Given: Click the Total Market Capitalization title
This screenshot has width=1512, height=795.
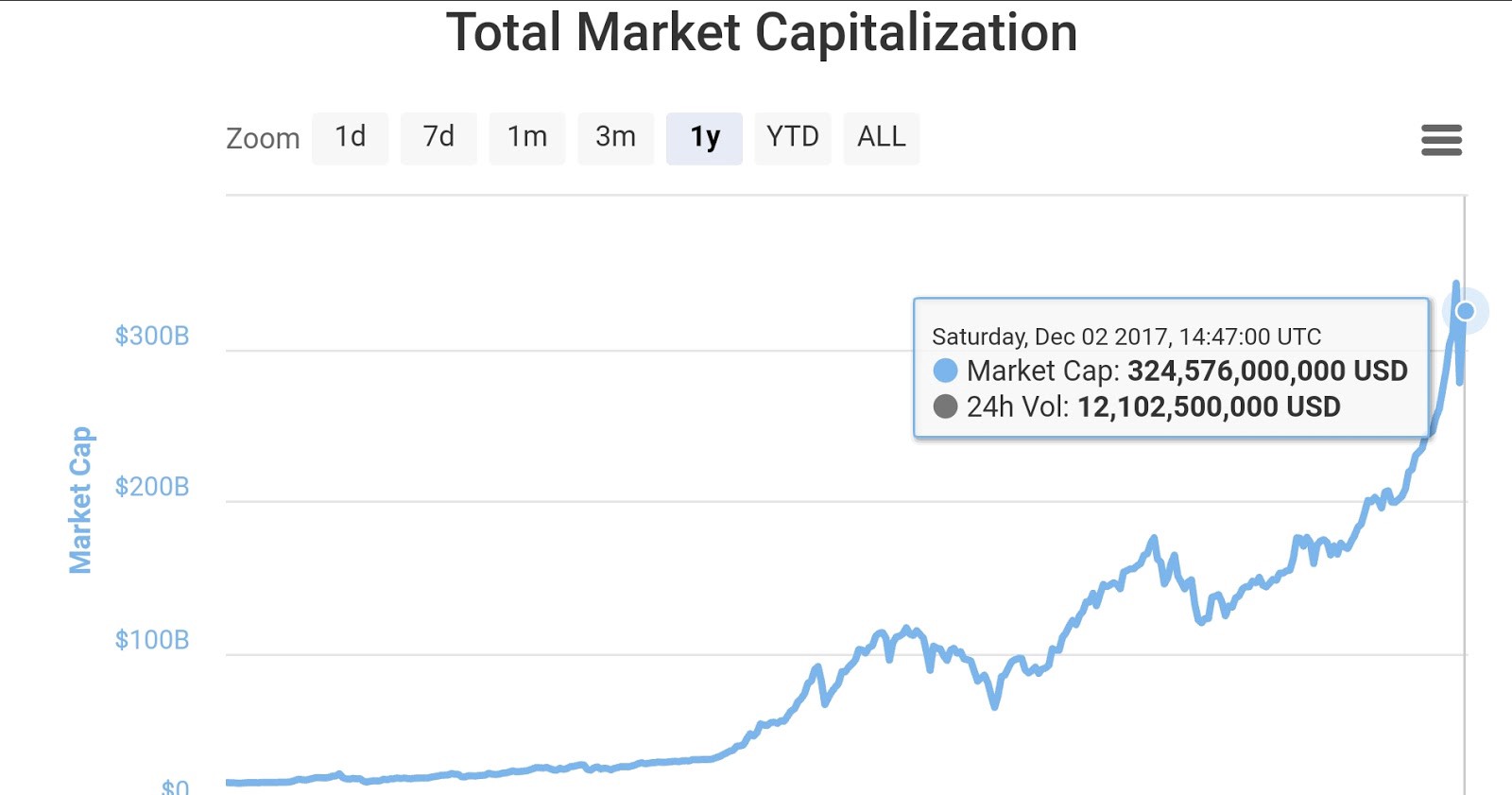Looking at the screenshot, I should [762, 33].
